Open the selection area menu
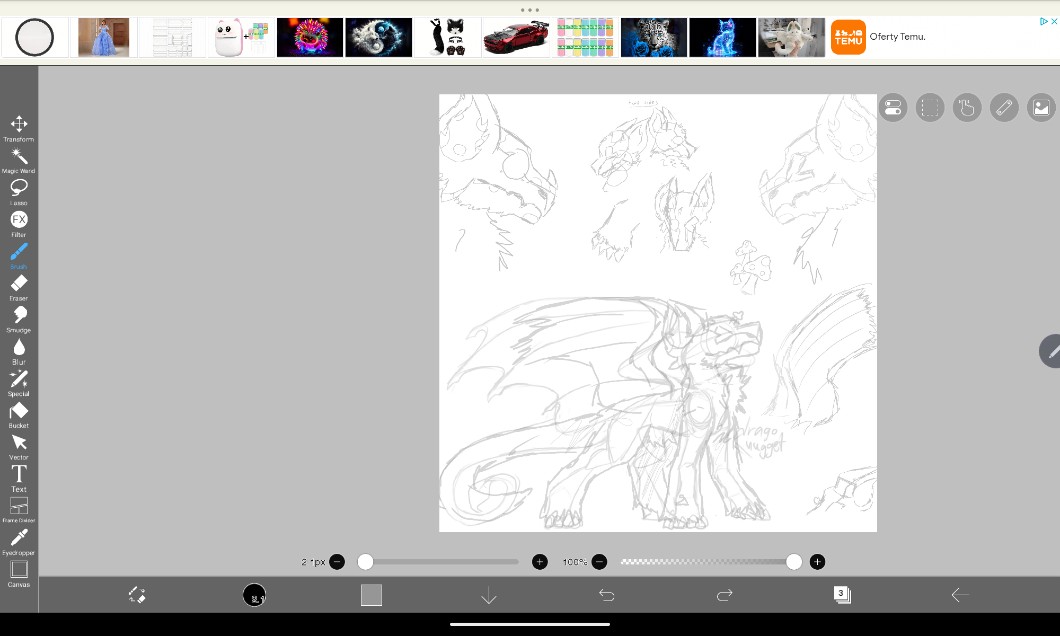This screenshot has width=1060, height=636. click(930, 108)
